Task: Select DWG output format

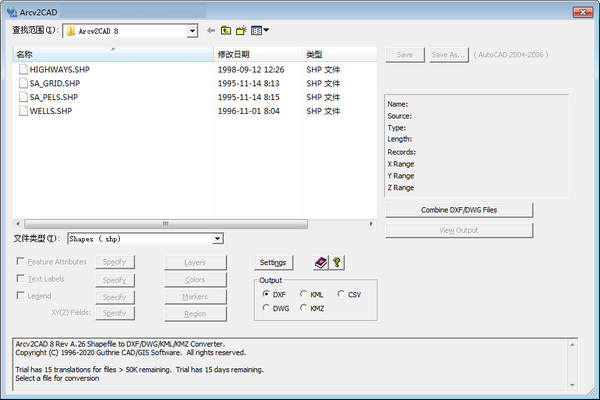Action: tap(266, 308)
